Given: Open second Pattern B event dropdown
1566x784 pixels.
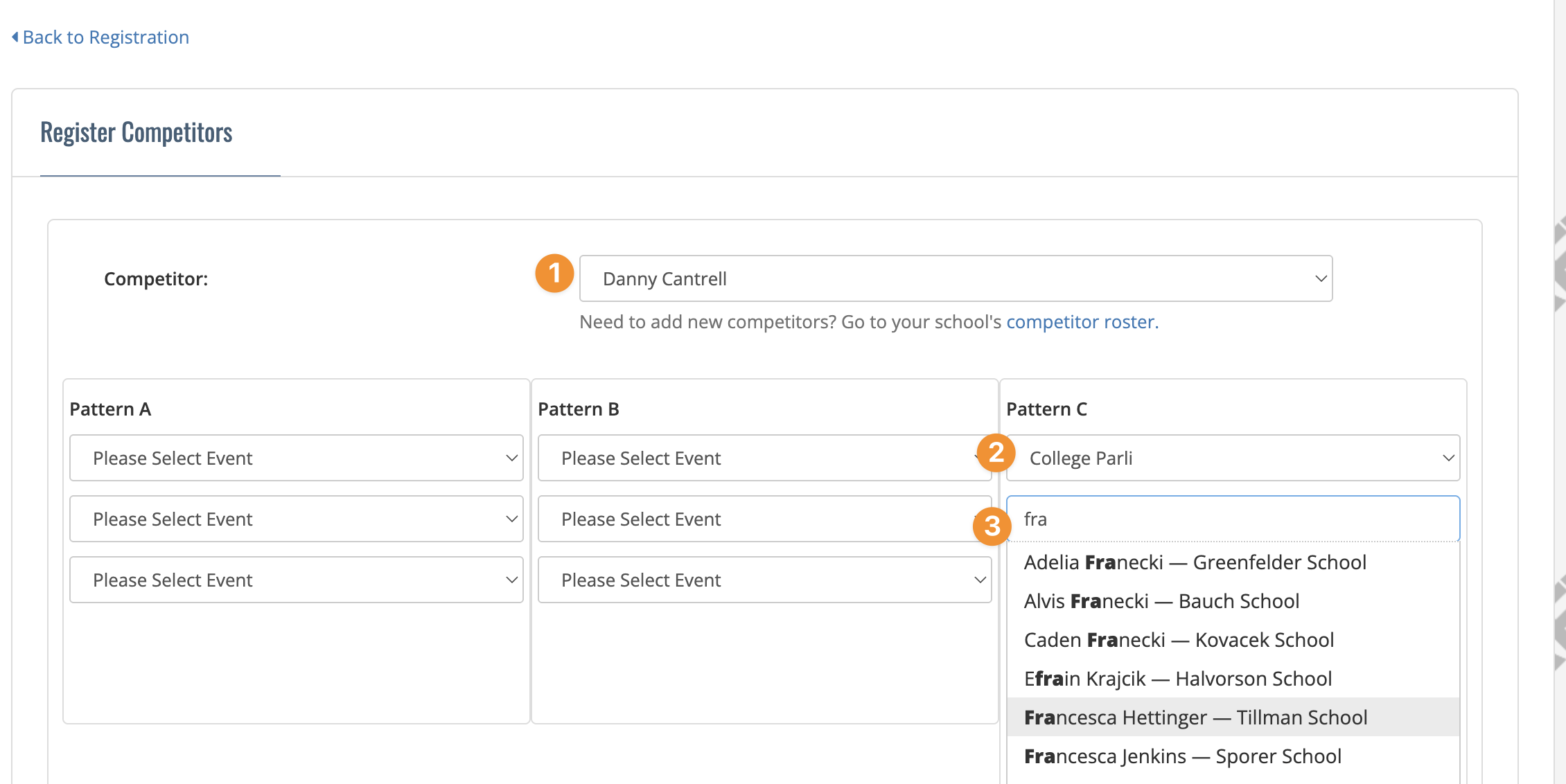Looking at the screenshot, I should 764,519.
